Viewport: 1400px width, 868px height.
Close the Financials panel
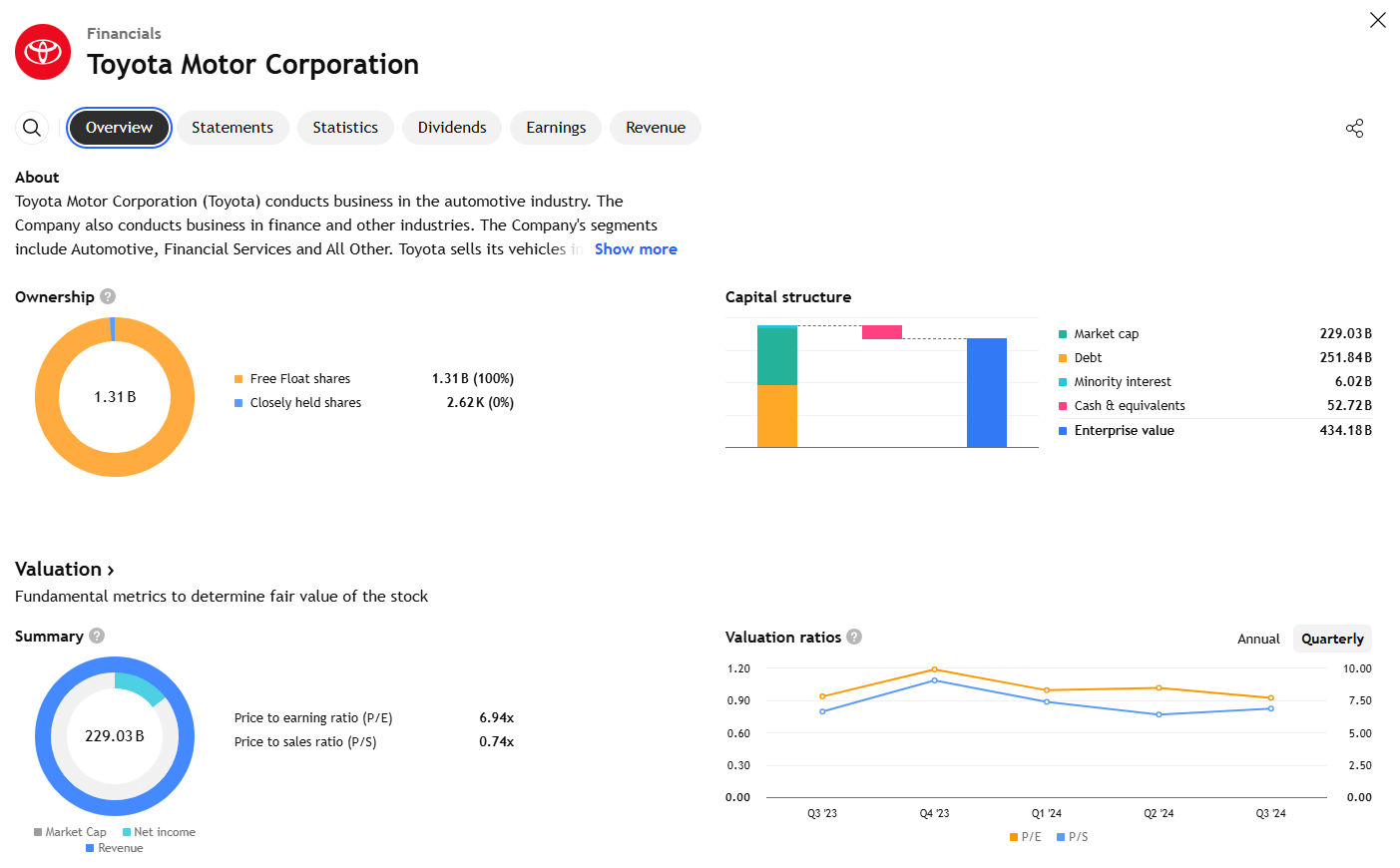[1378, 20]
